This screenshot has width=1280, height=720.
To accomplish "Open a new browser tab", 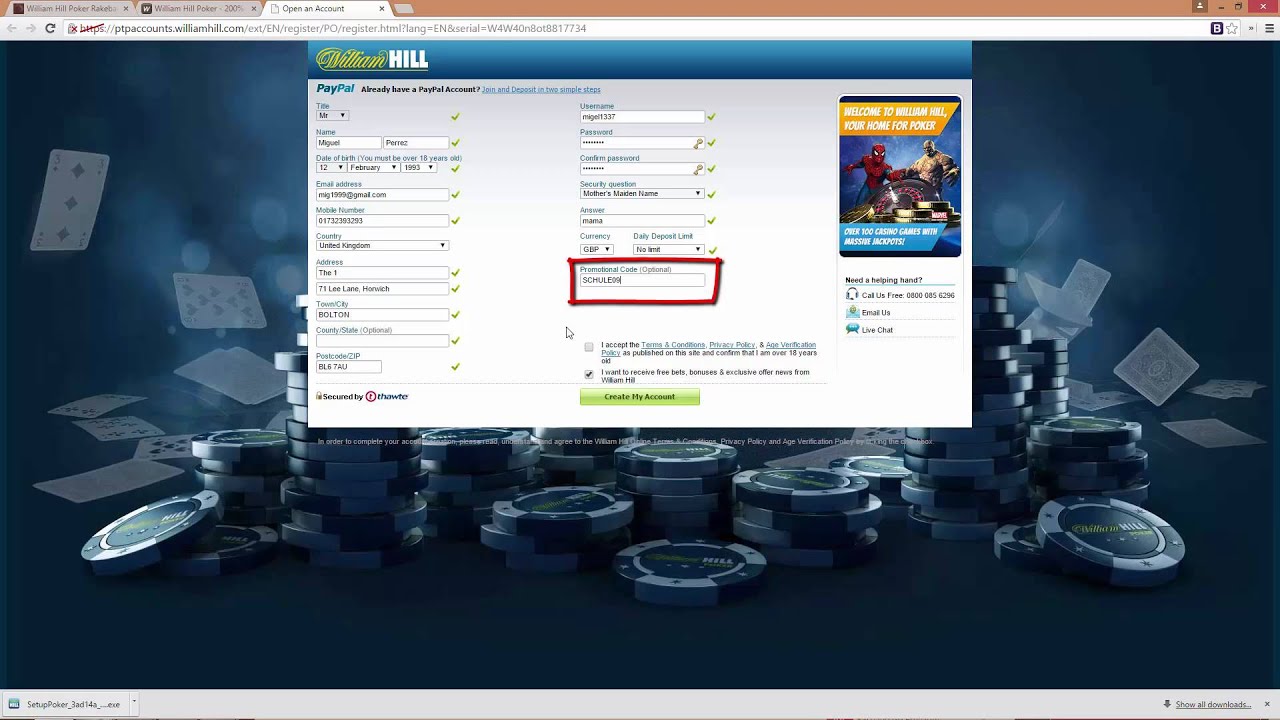I will pos(404,8).
